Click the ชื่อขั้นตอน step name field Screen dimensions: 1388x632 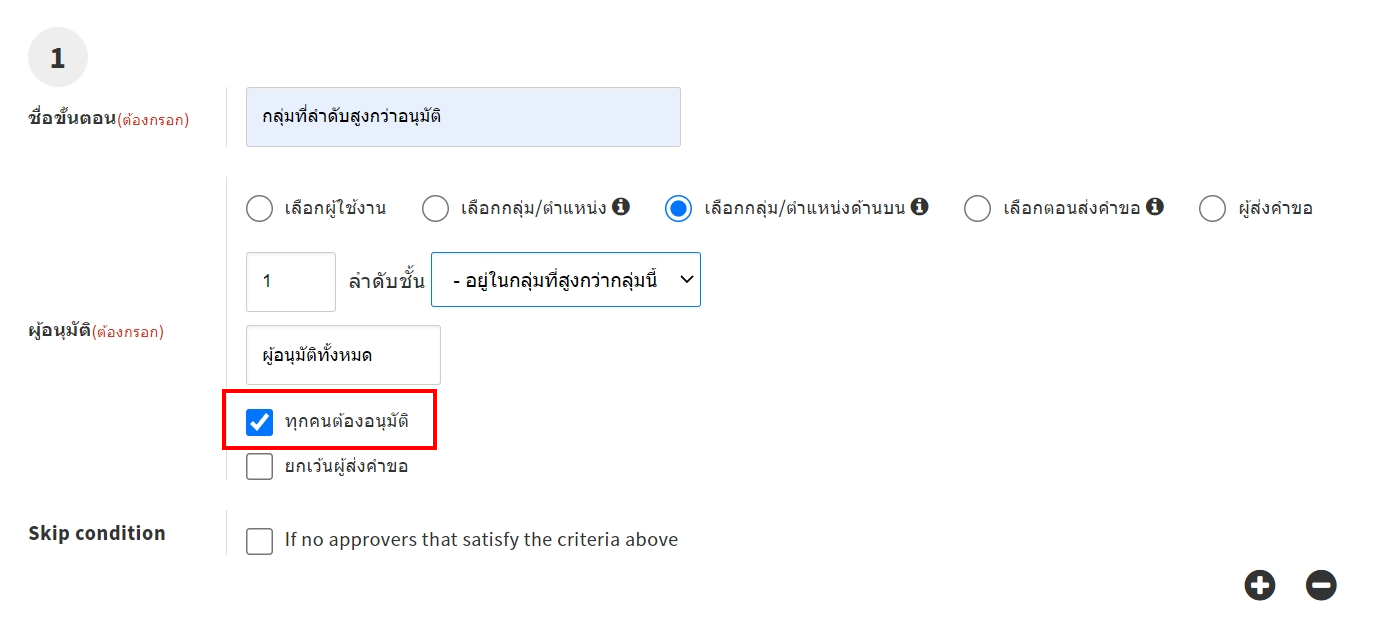click(463, 117)
